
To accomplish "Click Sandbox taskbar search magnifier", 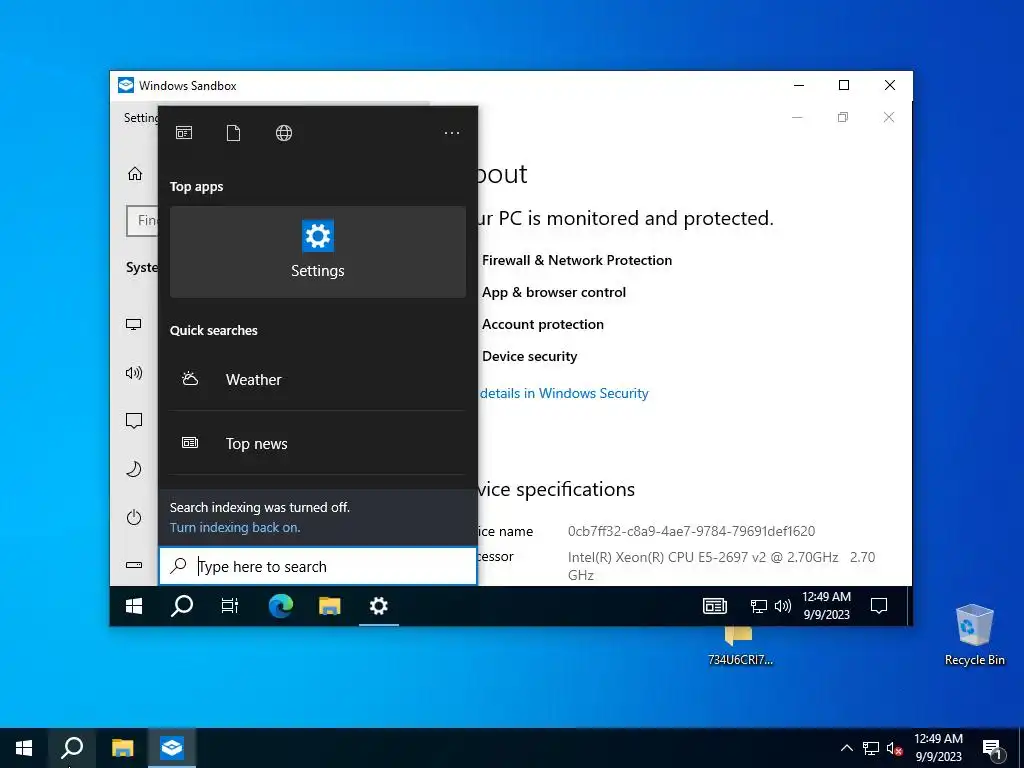I will (182, 606).
